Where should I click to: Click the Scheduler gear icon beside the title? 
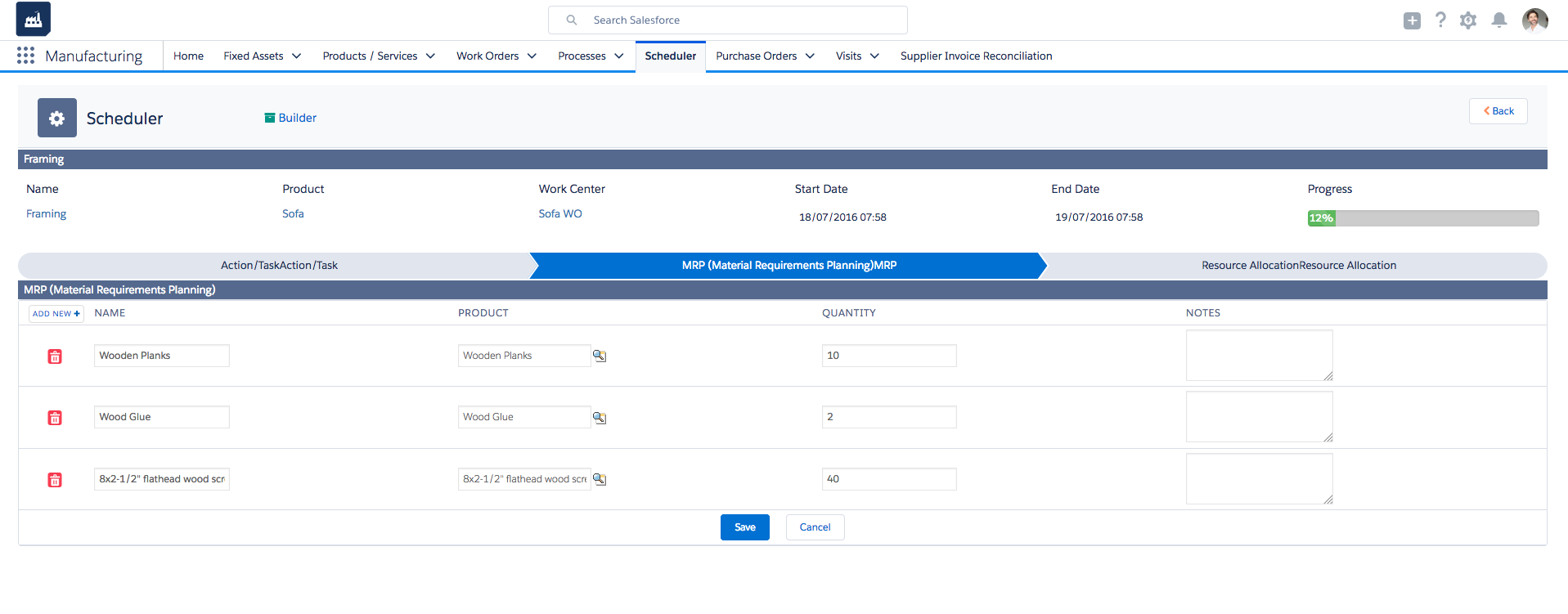57,118
